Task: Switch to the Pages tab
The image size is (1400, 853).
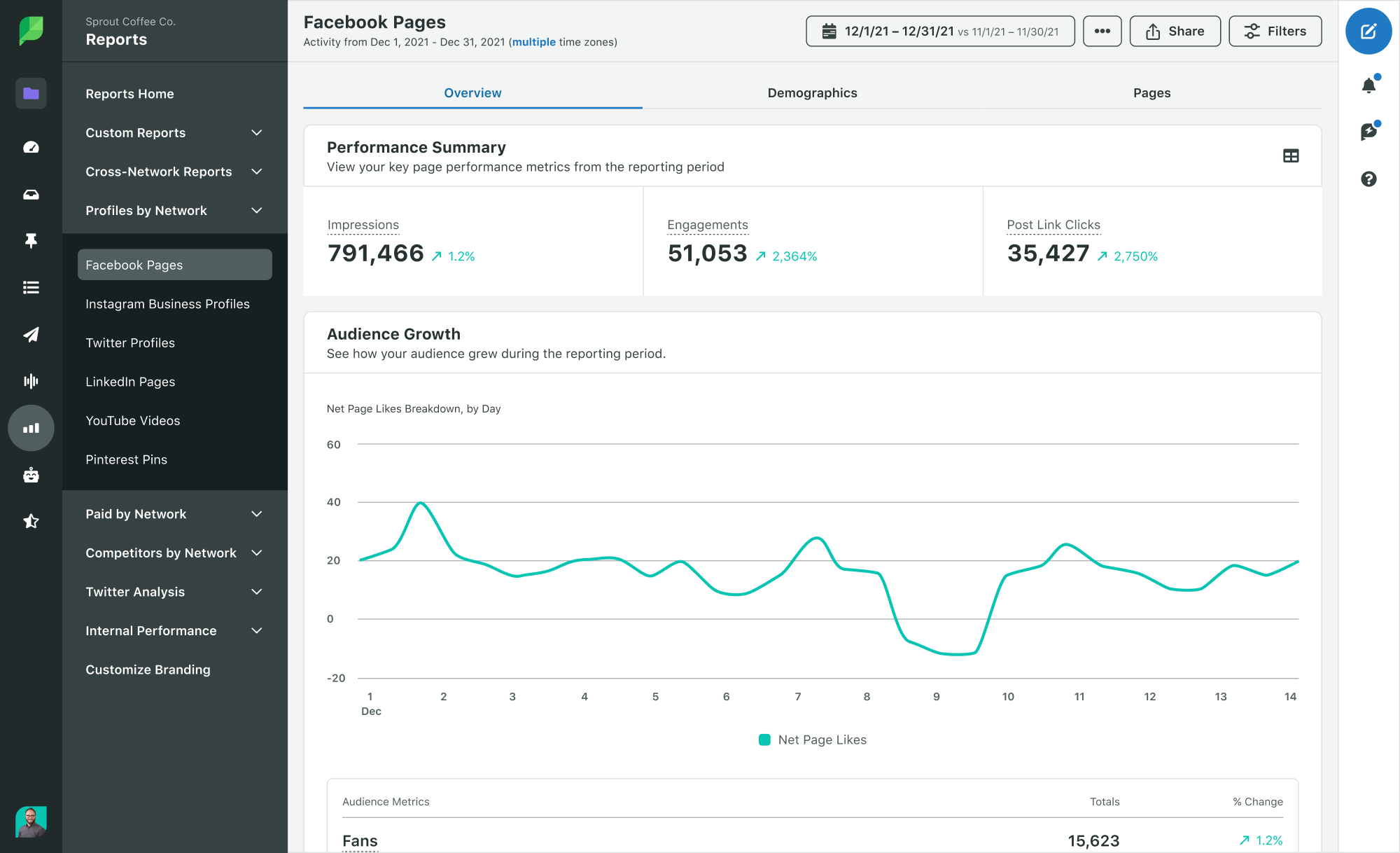Action: pos(1151,92)
